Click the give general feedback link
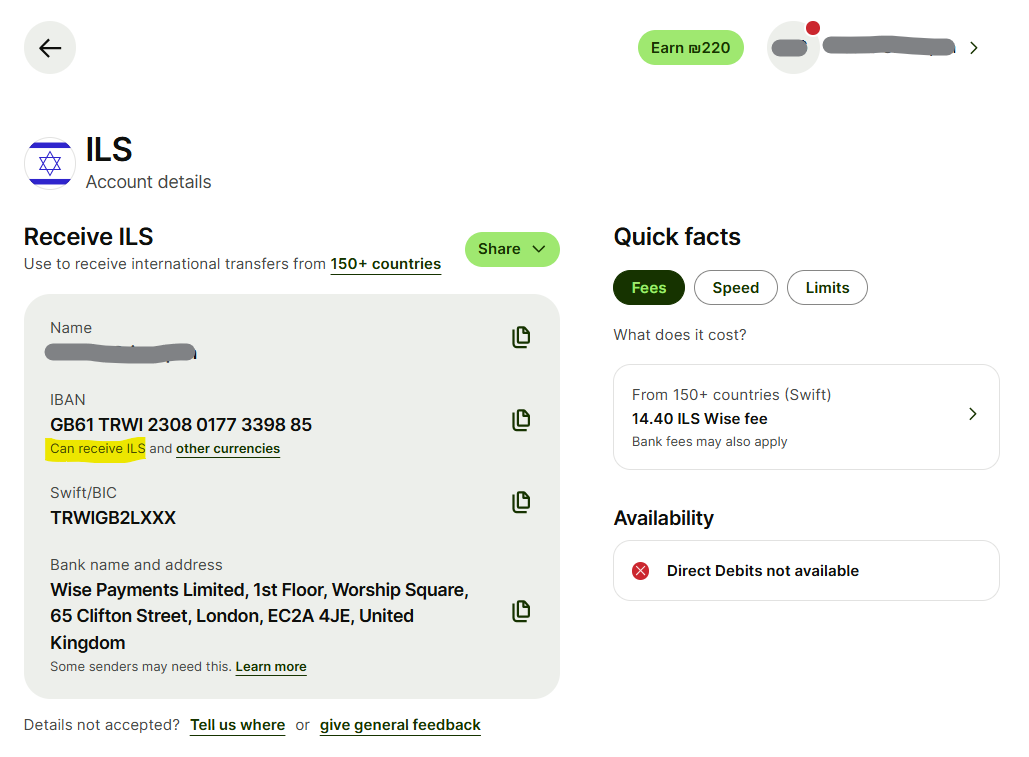The image size is (1029, 757). [400, 725]
